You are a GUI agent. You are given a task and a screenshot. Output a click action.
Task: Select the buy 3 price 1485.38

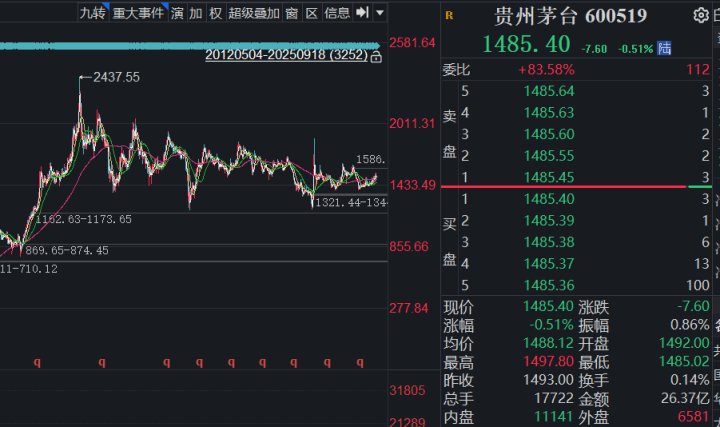tap(549, 242)
